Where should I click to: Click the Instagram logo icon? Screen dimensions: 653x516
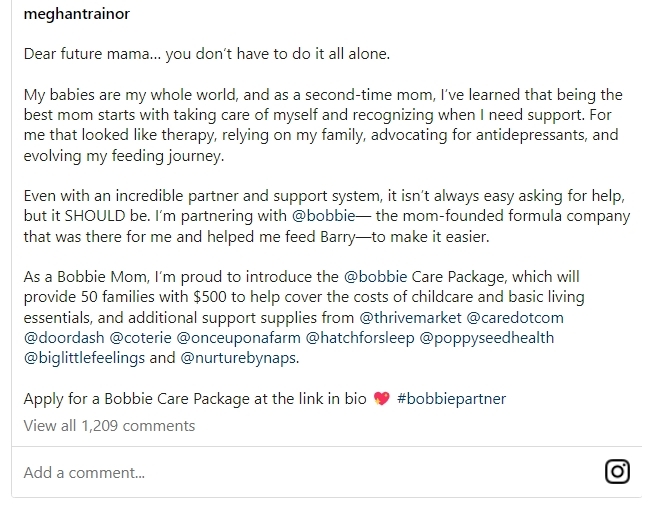coord(617,471)
